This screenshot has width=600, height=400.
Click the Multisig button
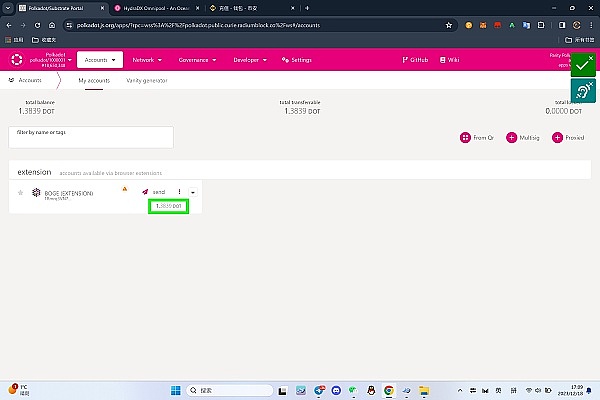(x=523, y=137)
